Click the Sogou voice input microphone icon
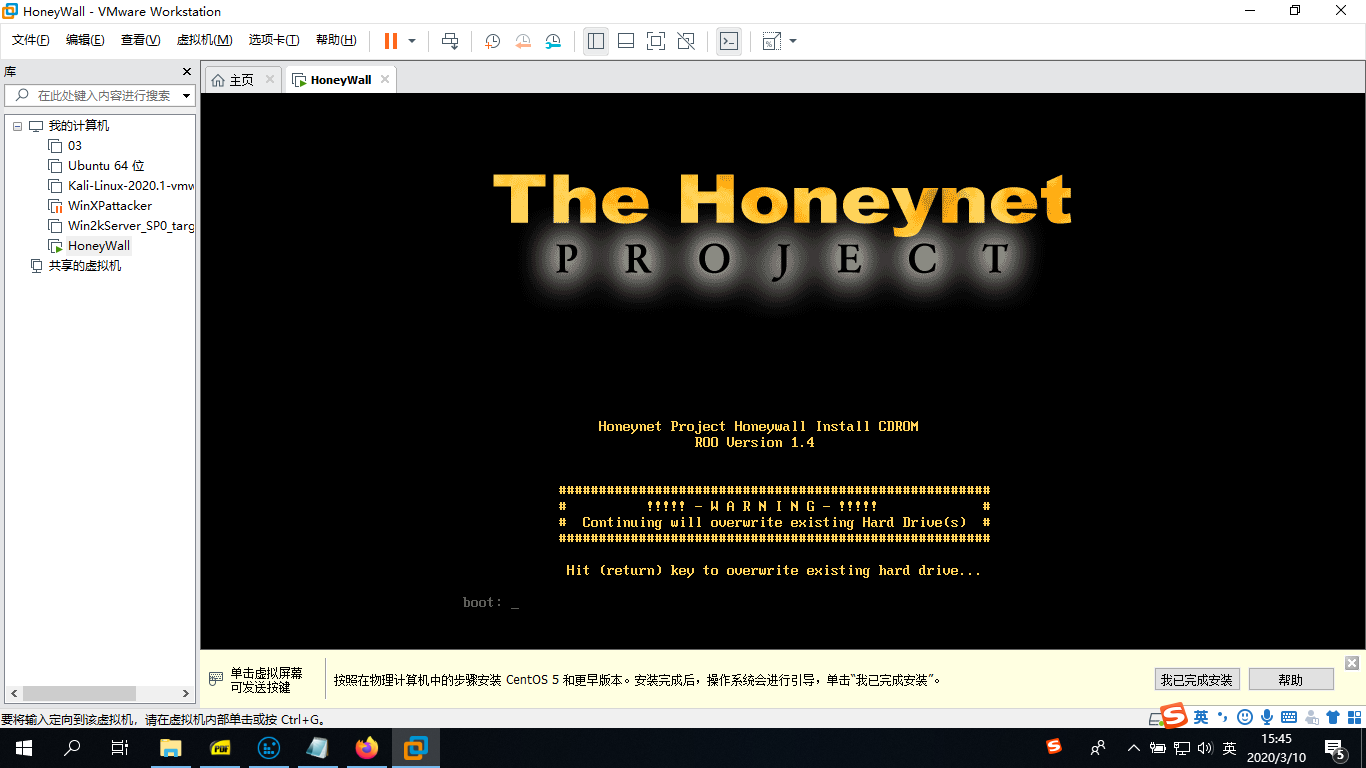This screenshot has height=768, width=1366. click(x=1267, y=717)
